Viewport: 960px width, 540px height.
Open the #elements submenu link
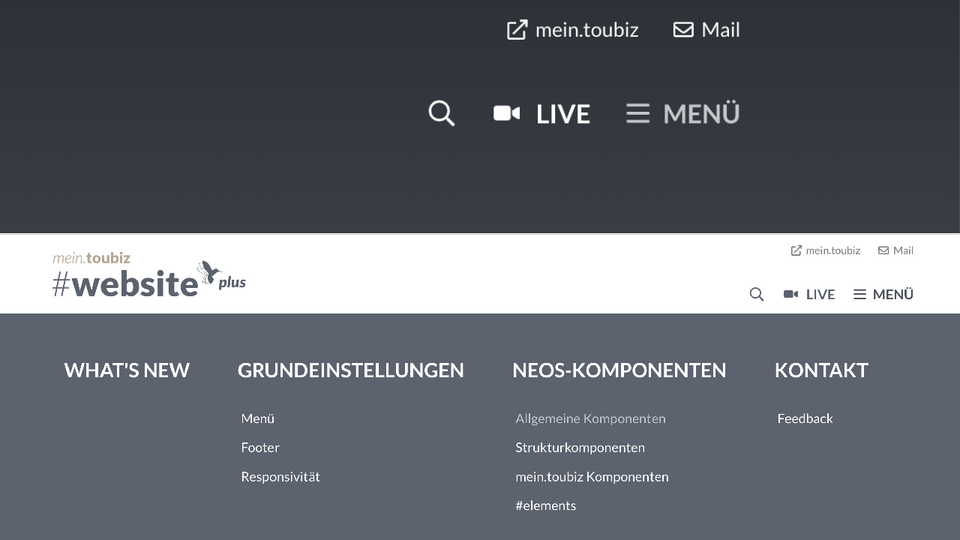click(546, 505)
